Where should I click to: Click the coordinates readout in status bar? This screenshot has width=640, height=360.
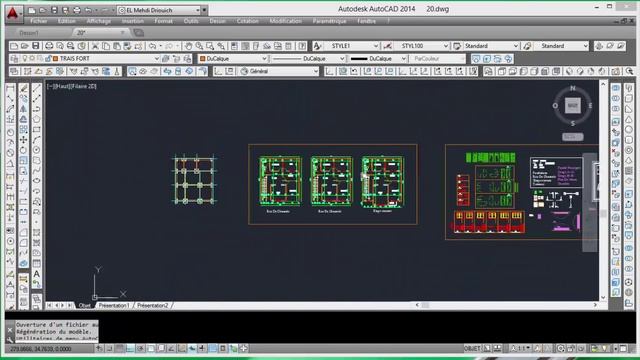click(x=41, y=349)
